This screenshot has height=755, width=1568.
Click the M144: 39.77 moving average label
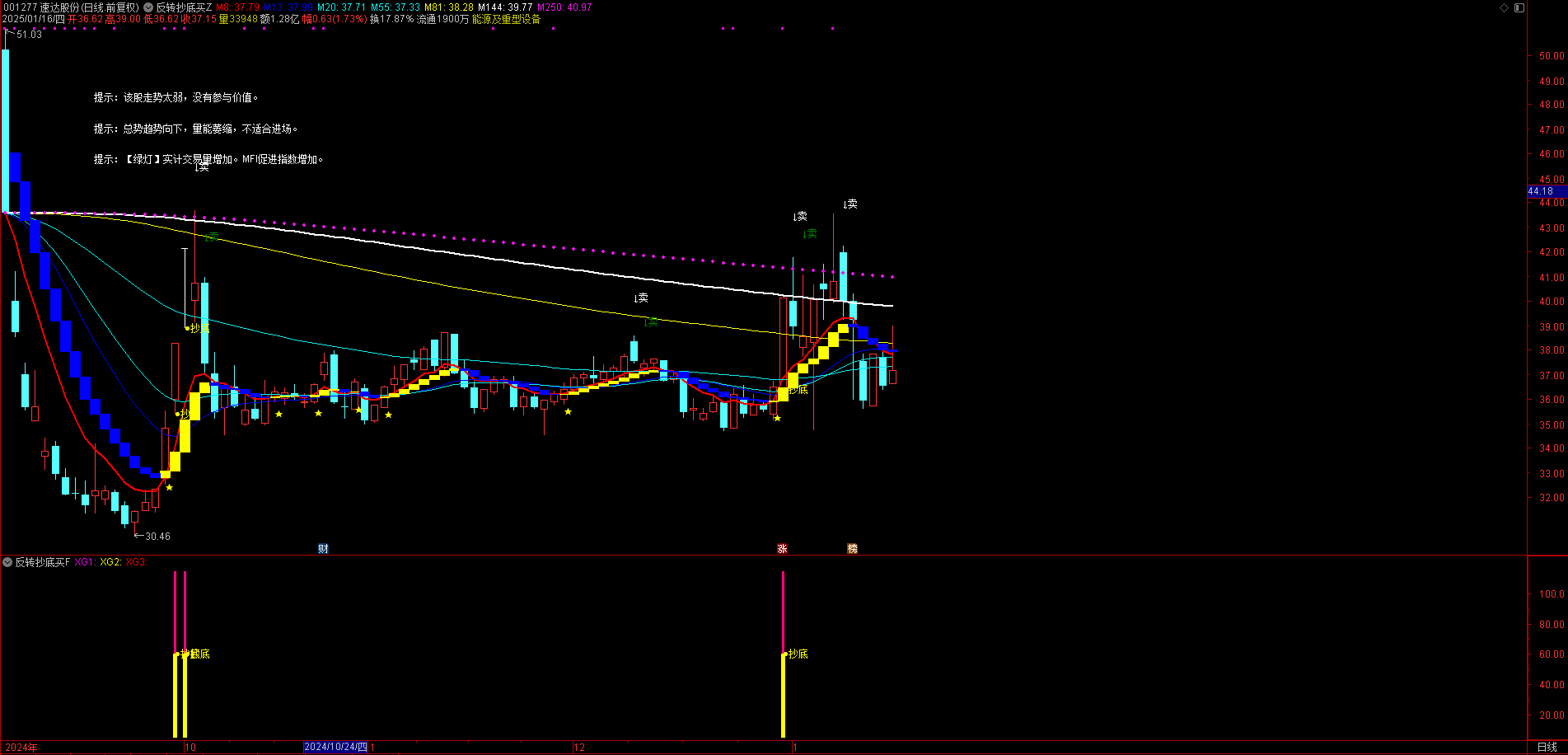(505, 7)
